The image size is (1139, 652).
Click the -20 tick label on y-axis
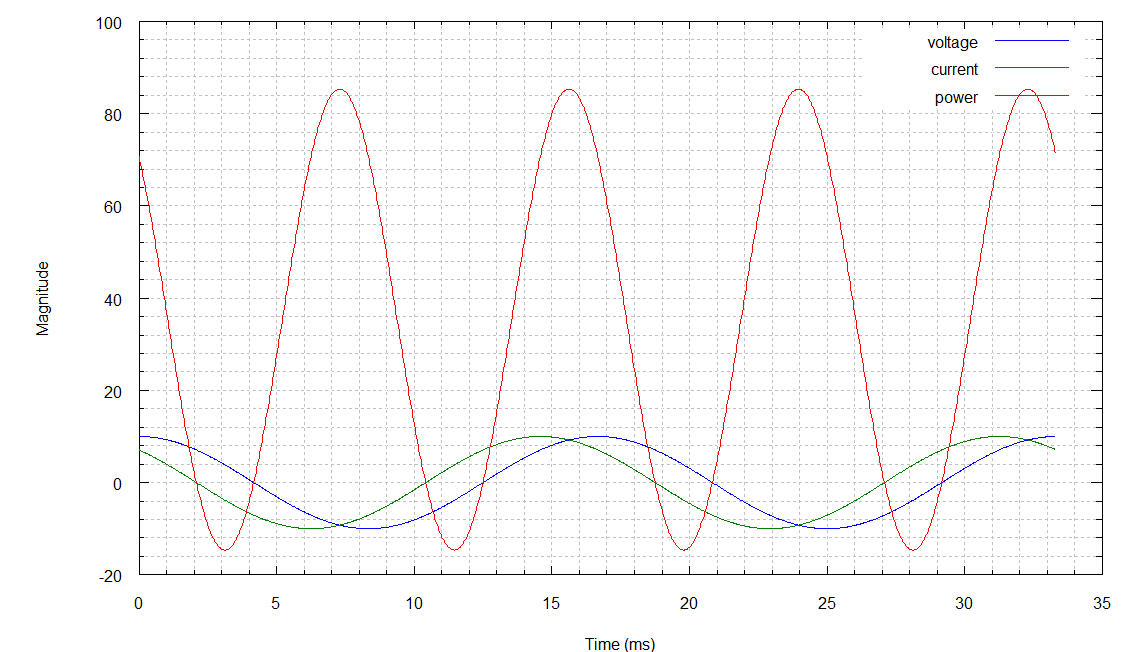coord(109,576)
